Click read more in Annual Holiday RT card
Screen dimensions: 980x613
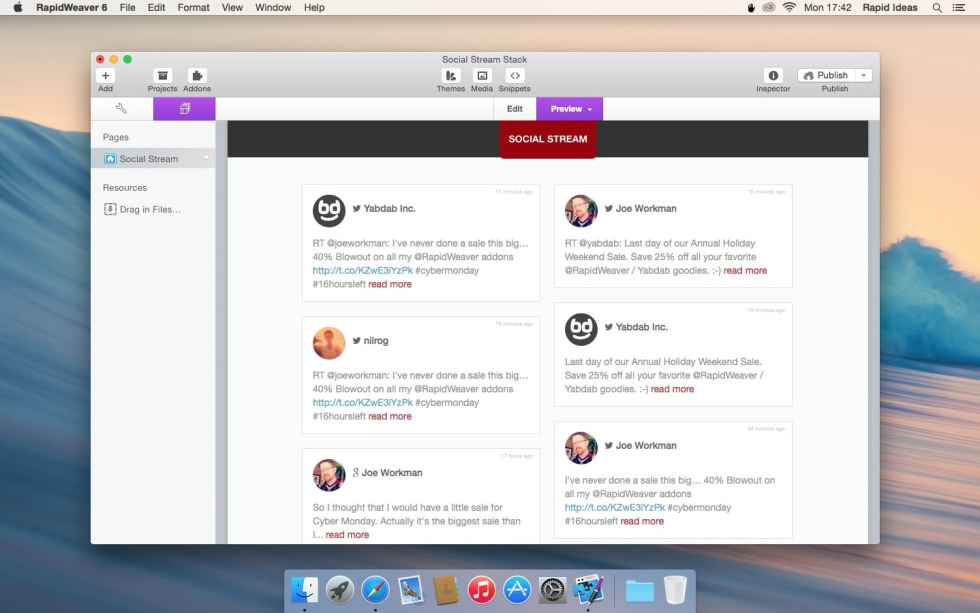[x=745, y=271]
